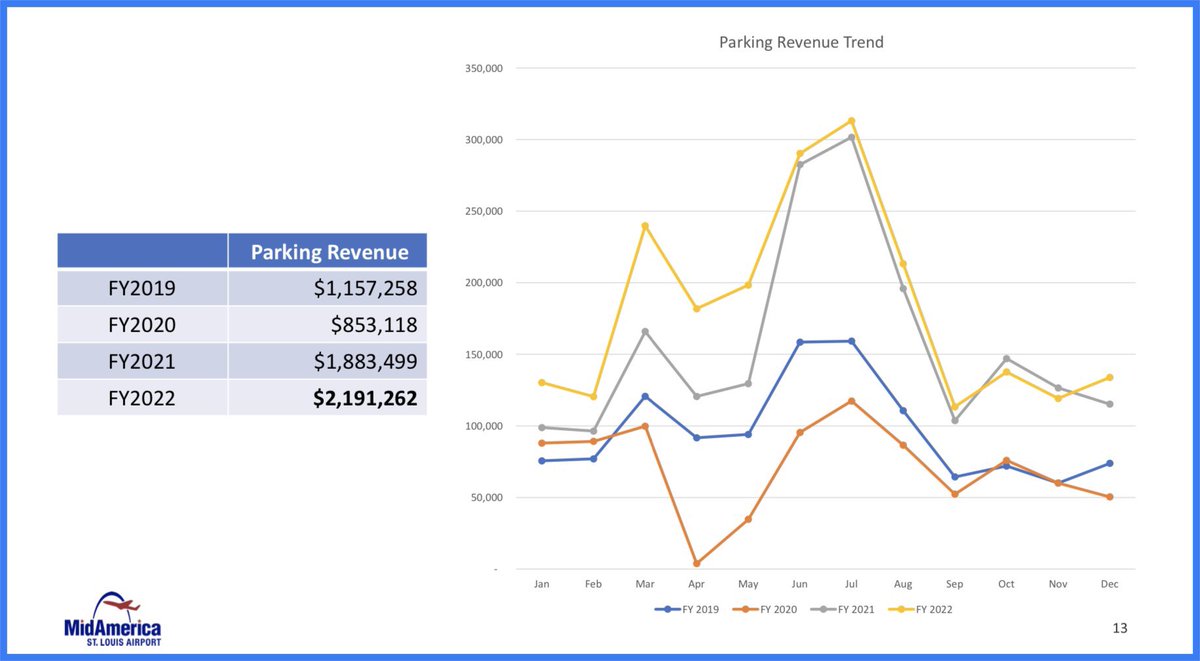Click the Nov x-axis label
Screen dimensions: 1200x661
(x=1058, y=583)
